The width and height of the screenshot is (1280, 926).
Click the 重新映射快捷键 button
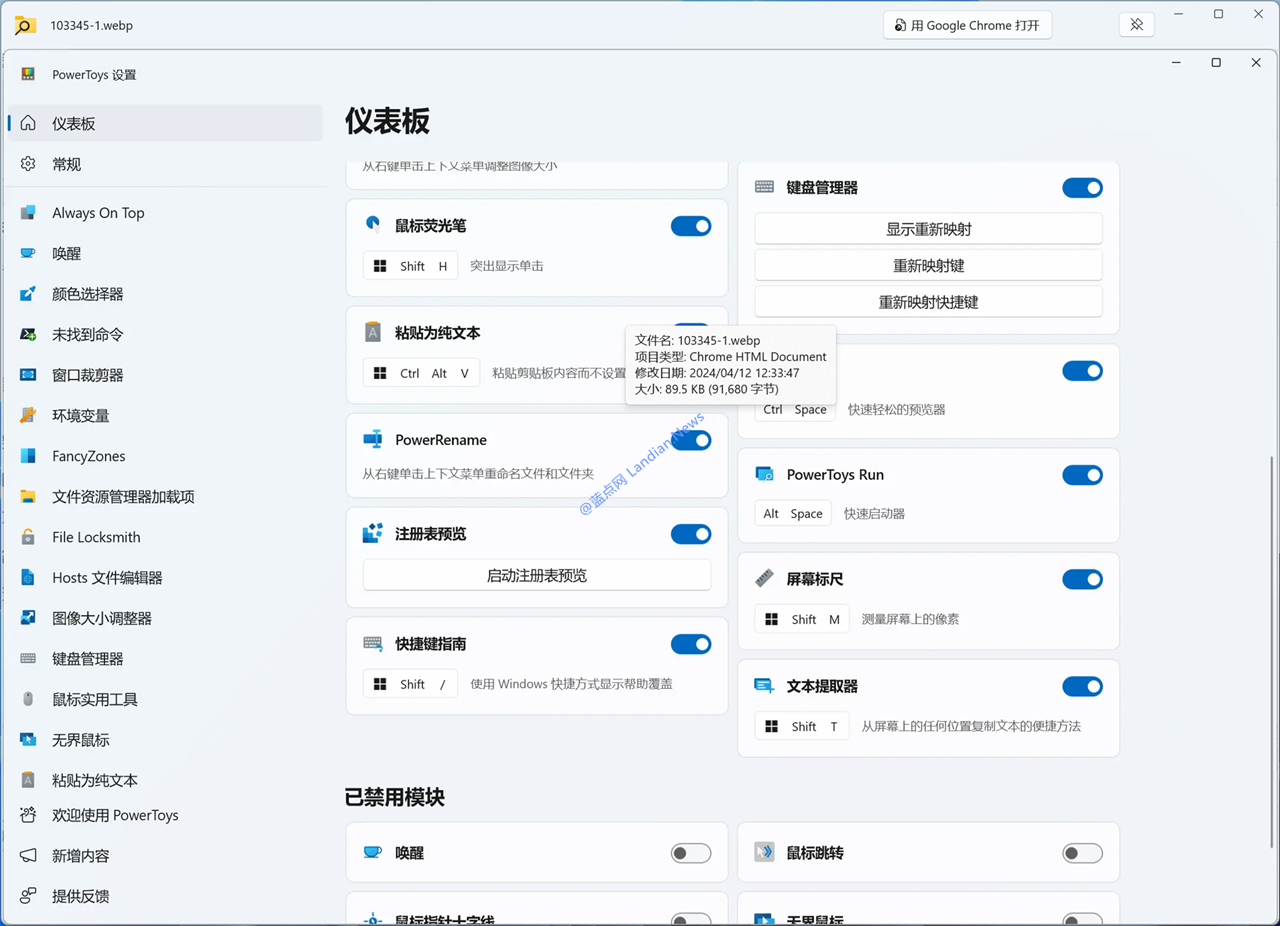(x=928, y=302)
